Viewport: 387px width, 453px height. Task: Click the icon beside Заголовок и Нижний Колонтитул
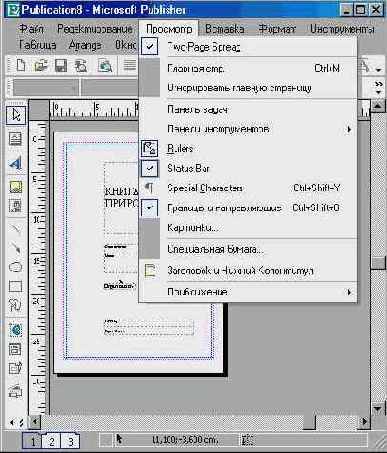pyautogui.click(x=149, y=270)
